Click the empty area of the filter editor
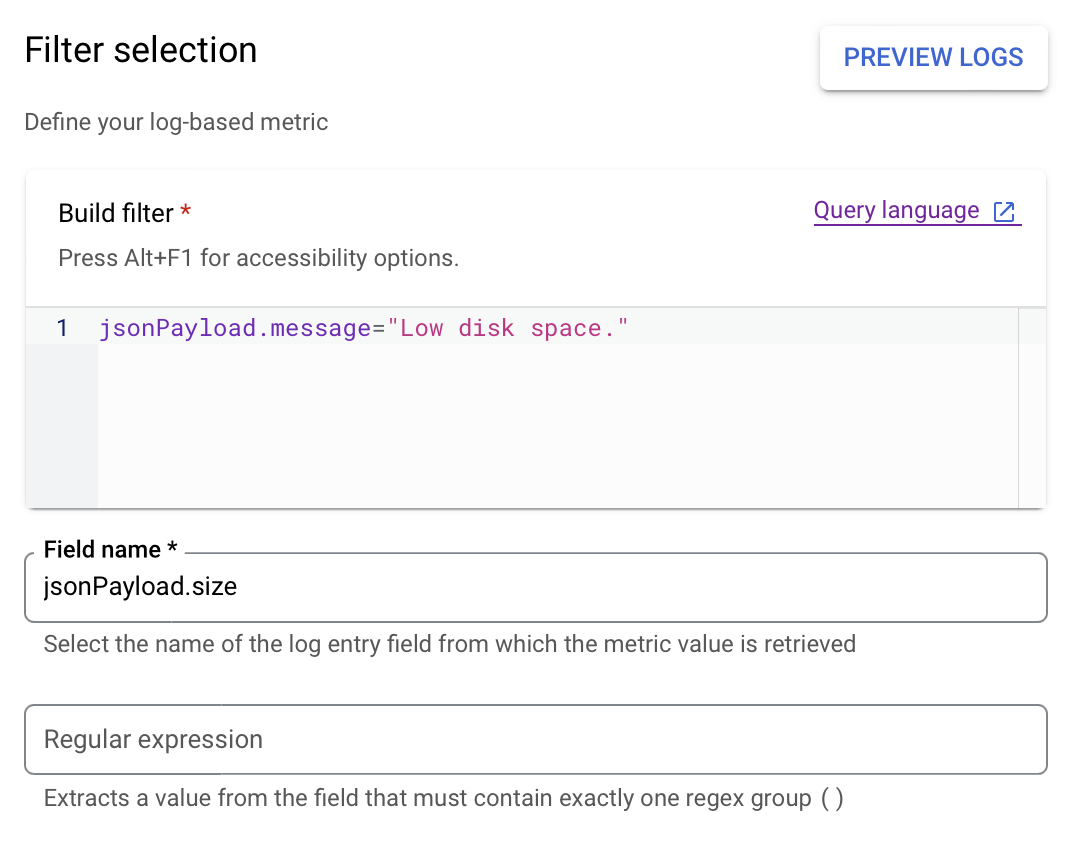This screenshot has height=844, width=1076. tap(557, 425)
